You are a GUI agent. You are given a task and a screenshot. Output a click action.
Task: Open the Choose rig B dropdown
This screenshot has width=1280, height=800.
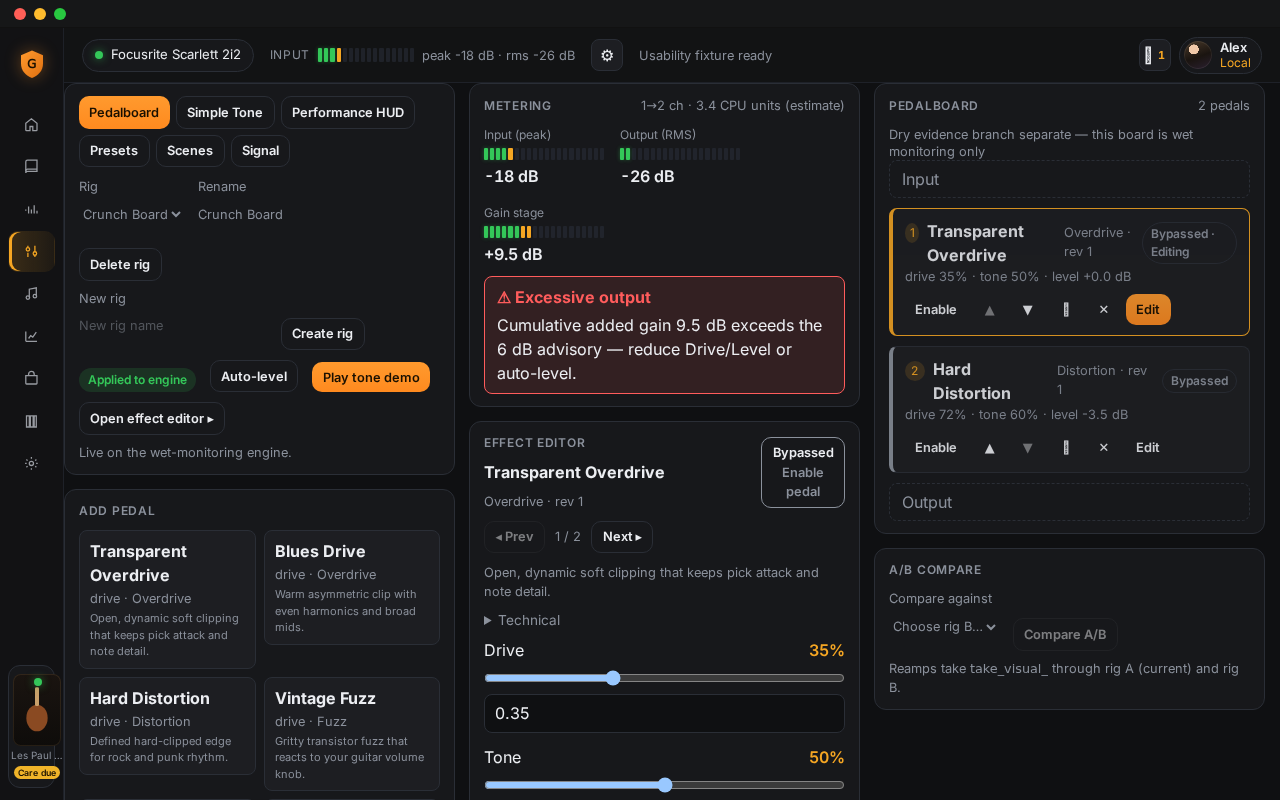(x=945, y=627)
